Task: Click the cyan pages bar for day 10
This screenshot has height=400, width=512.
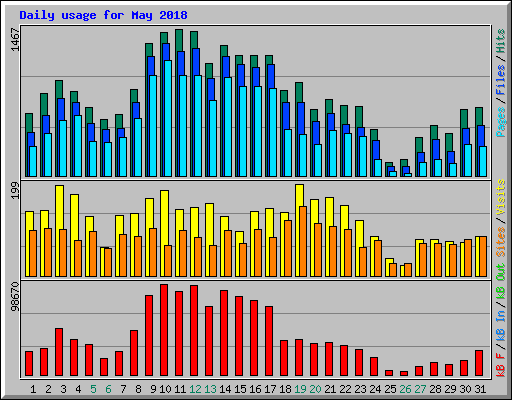Action: (x=168, y=118)
